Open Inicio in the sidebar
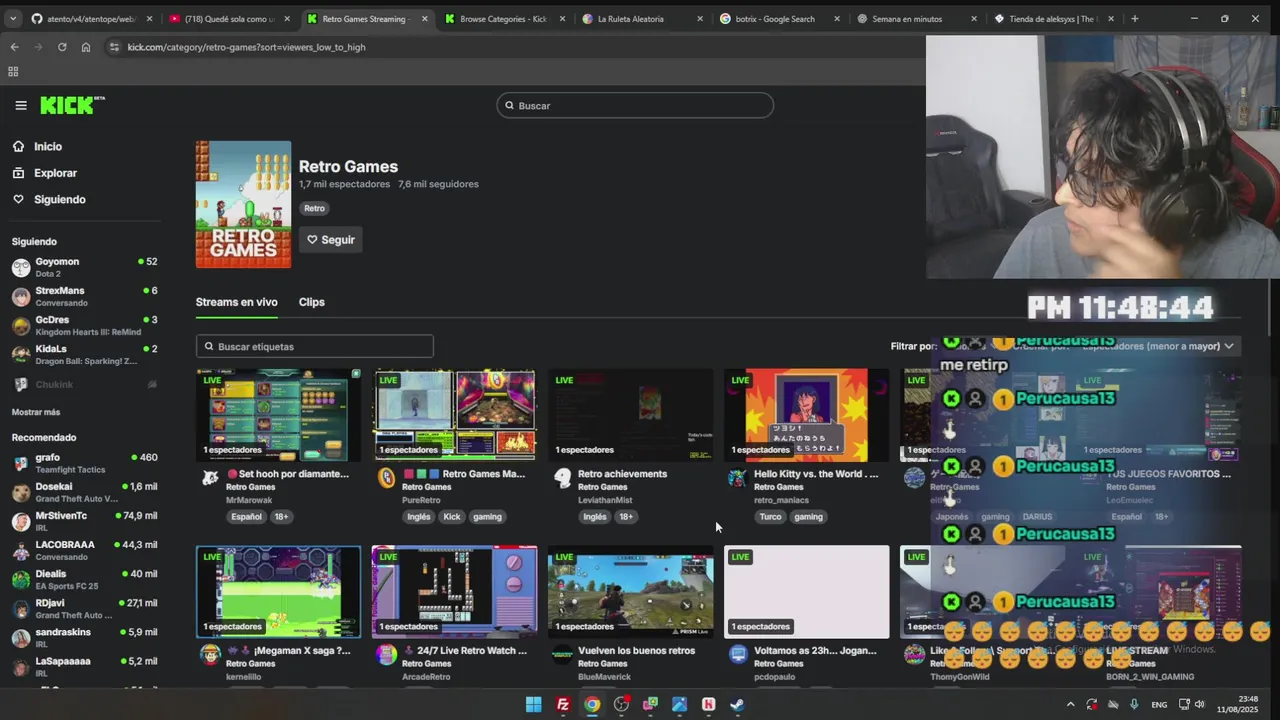1280x720 pixels. point(48,146)
